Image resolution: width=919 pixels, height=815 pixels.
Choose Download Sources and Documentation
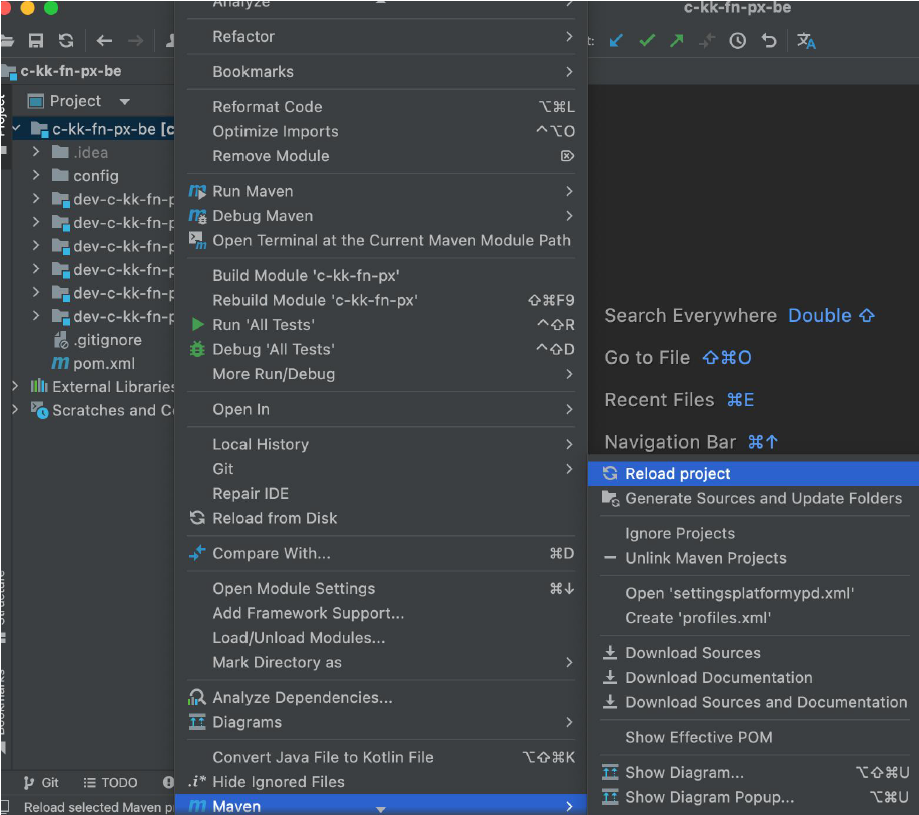pyautogui.click(x=753, y=702)
